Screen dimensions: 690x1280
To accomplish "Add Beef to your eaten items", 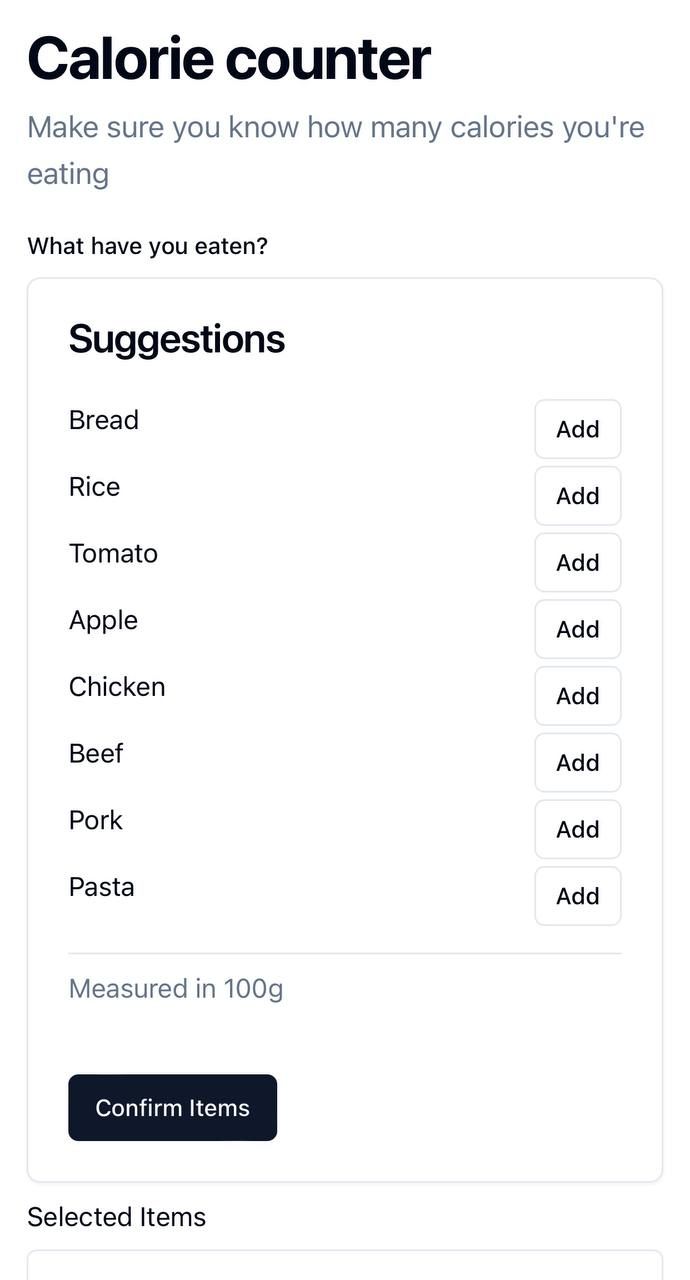I will tap(577, 762).
